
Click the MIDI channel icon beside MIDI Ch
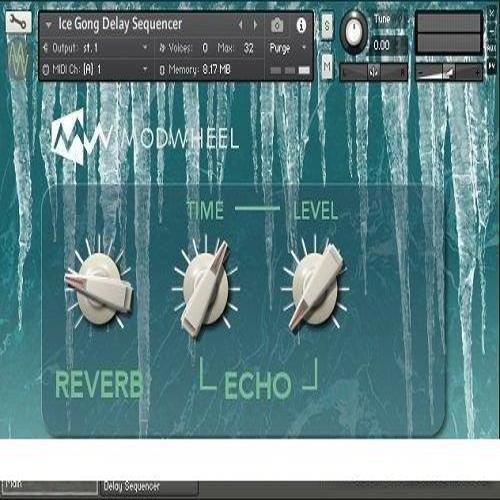[x=46, y=70]
